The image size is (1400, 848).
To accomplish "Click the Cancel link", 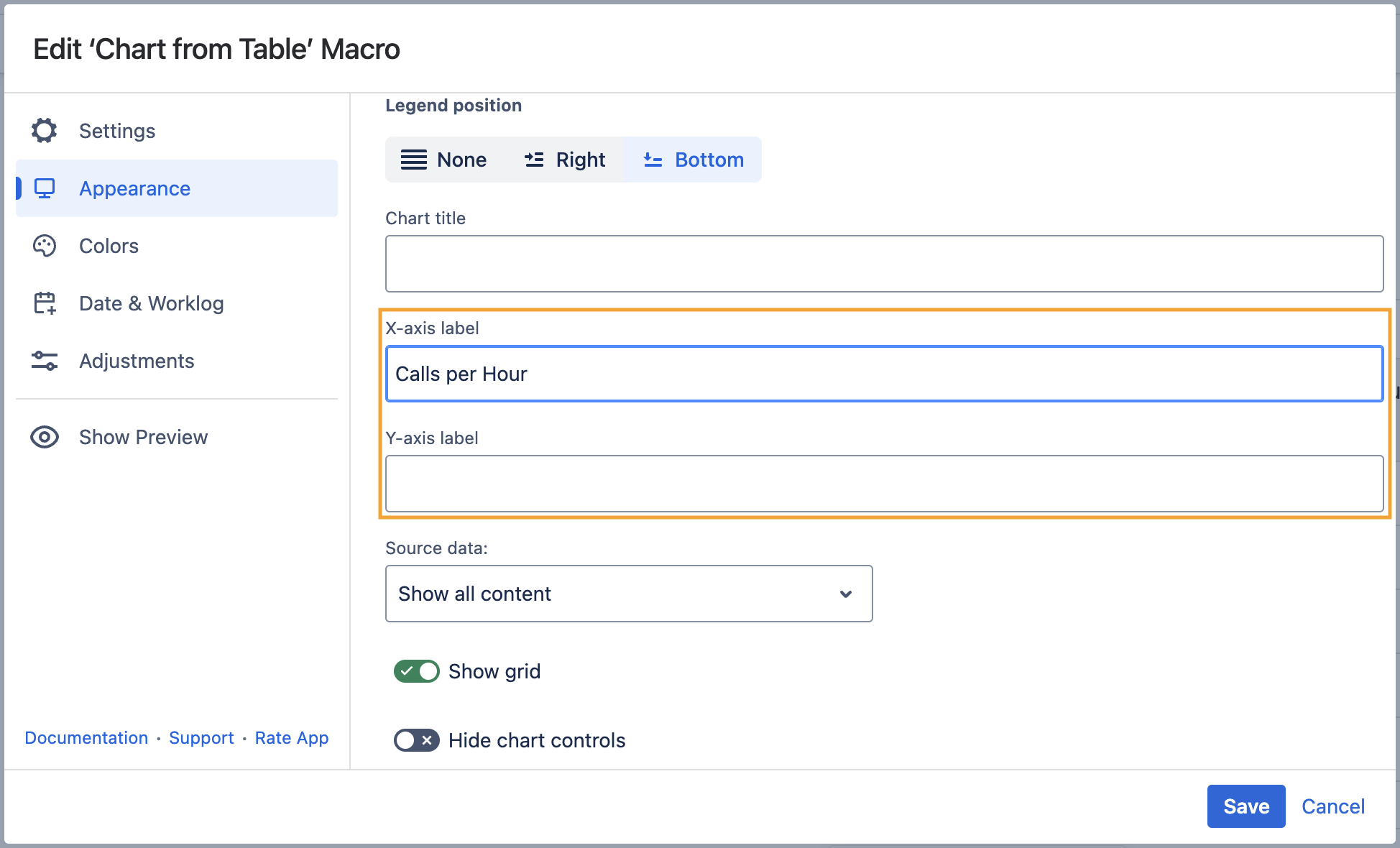I will point(1332,806).
